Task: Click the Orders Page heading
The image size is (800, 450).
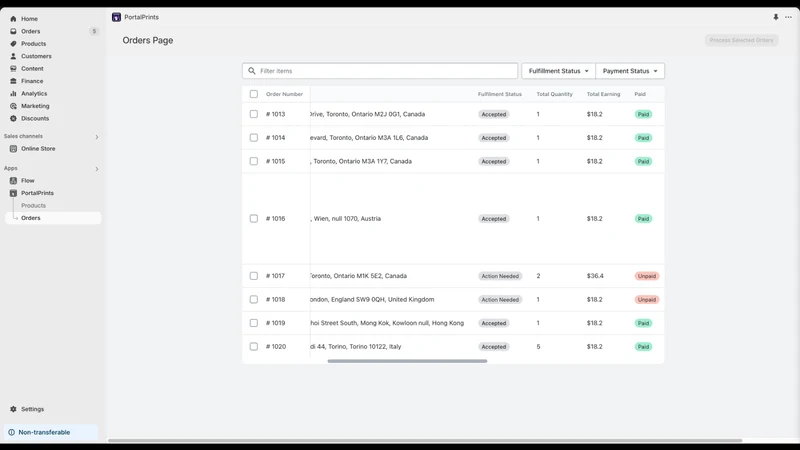Action: tap(147, 40)
